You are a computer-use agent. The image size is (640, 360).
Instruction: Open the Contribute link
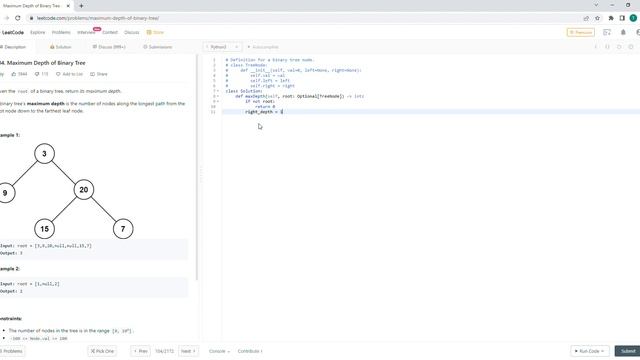click(250, 351)
